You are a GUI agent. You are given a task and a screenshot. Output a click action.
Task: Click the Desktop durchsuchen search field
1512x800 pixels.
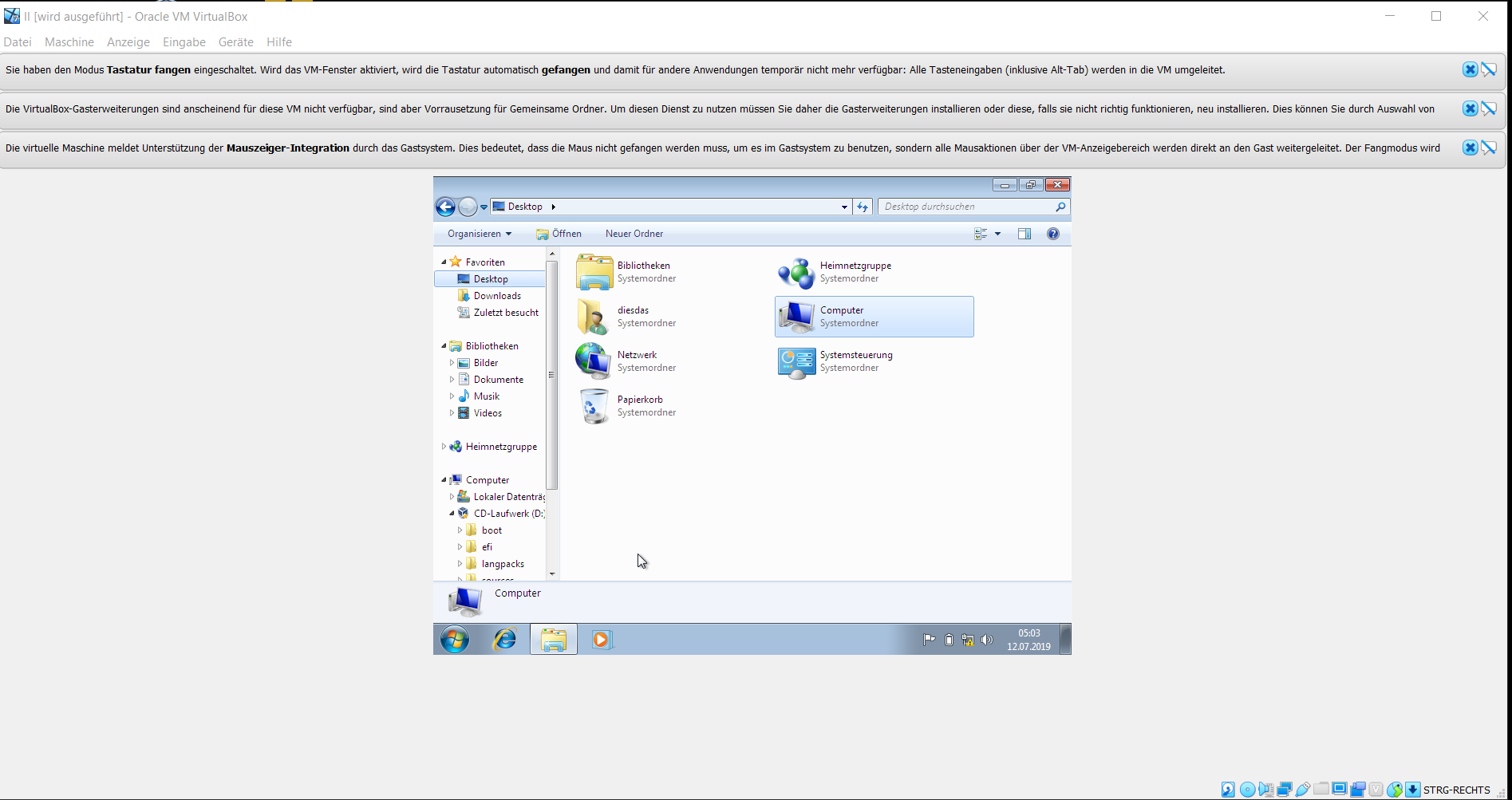(973, 207)
